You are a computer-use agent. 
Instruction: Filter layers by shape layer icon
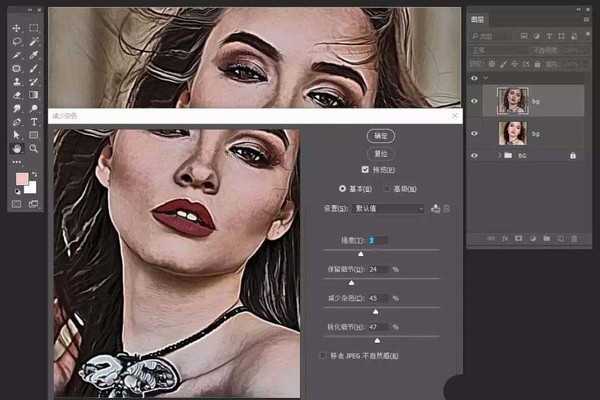point(561,36)
